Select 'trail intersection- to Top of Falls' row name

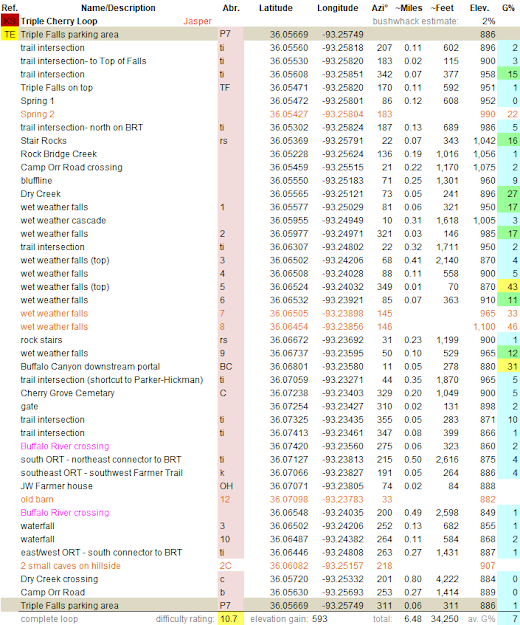83,61
